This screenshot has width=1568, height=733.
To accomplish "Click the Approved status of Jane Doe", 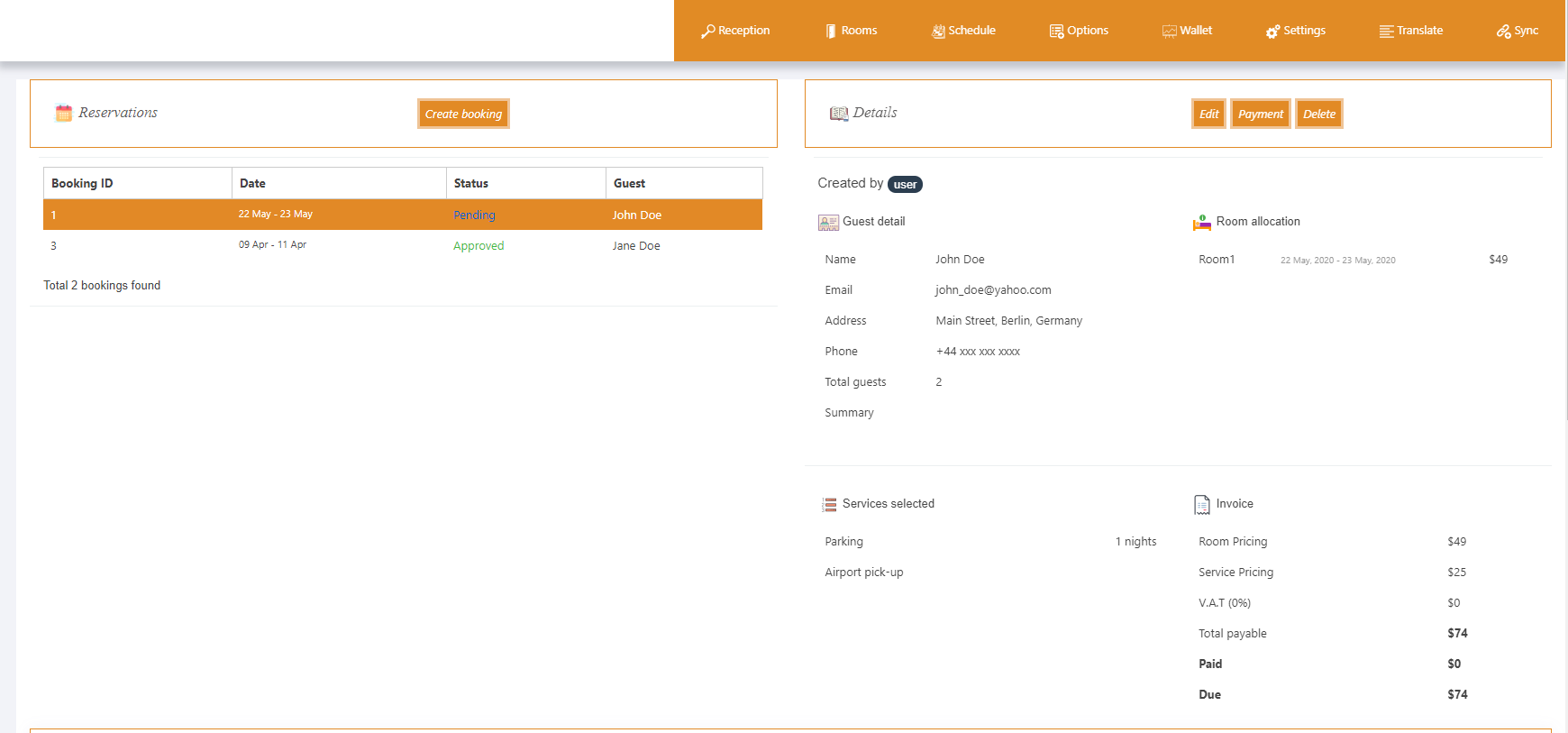I will [479, 246].
